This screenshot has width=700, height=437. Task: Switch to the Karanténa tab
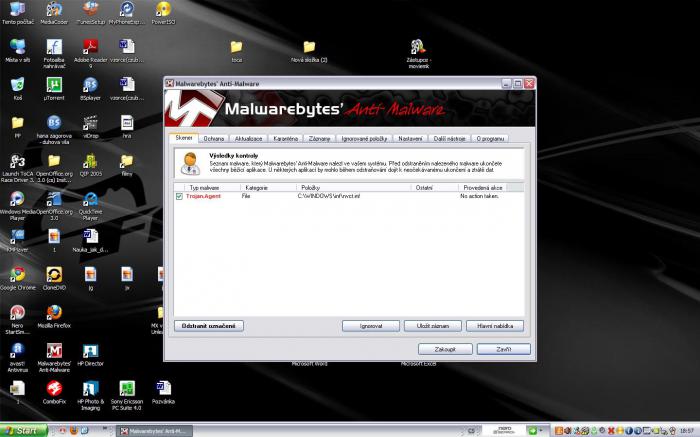click(x=286, y=138)
